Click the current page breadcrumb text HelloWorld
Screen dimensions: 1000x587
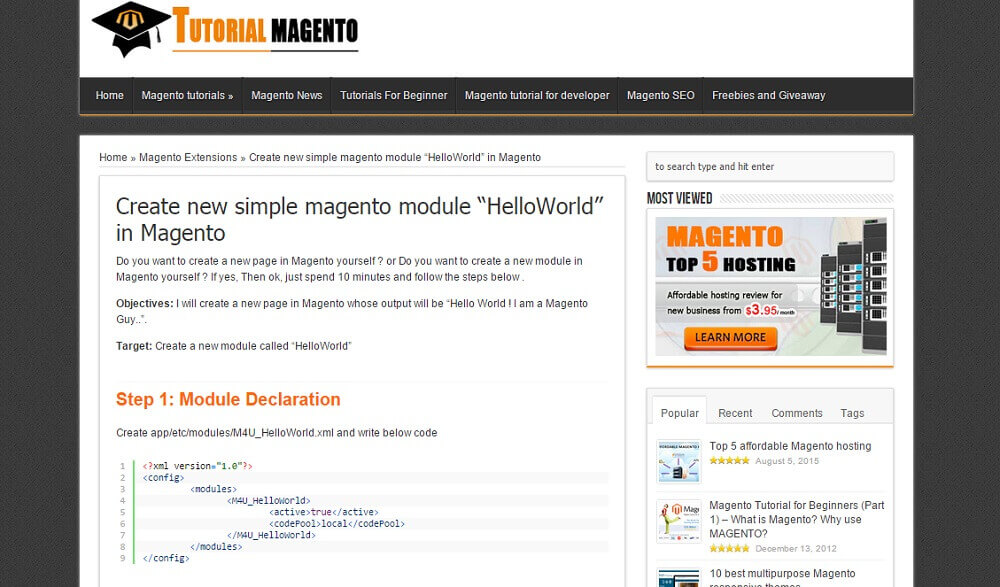click(395, 158)
